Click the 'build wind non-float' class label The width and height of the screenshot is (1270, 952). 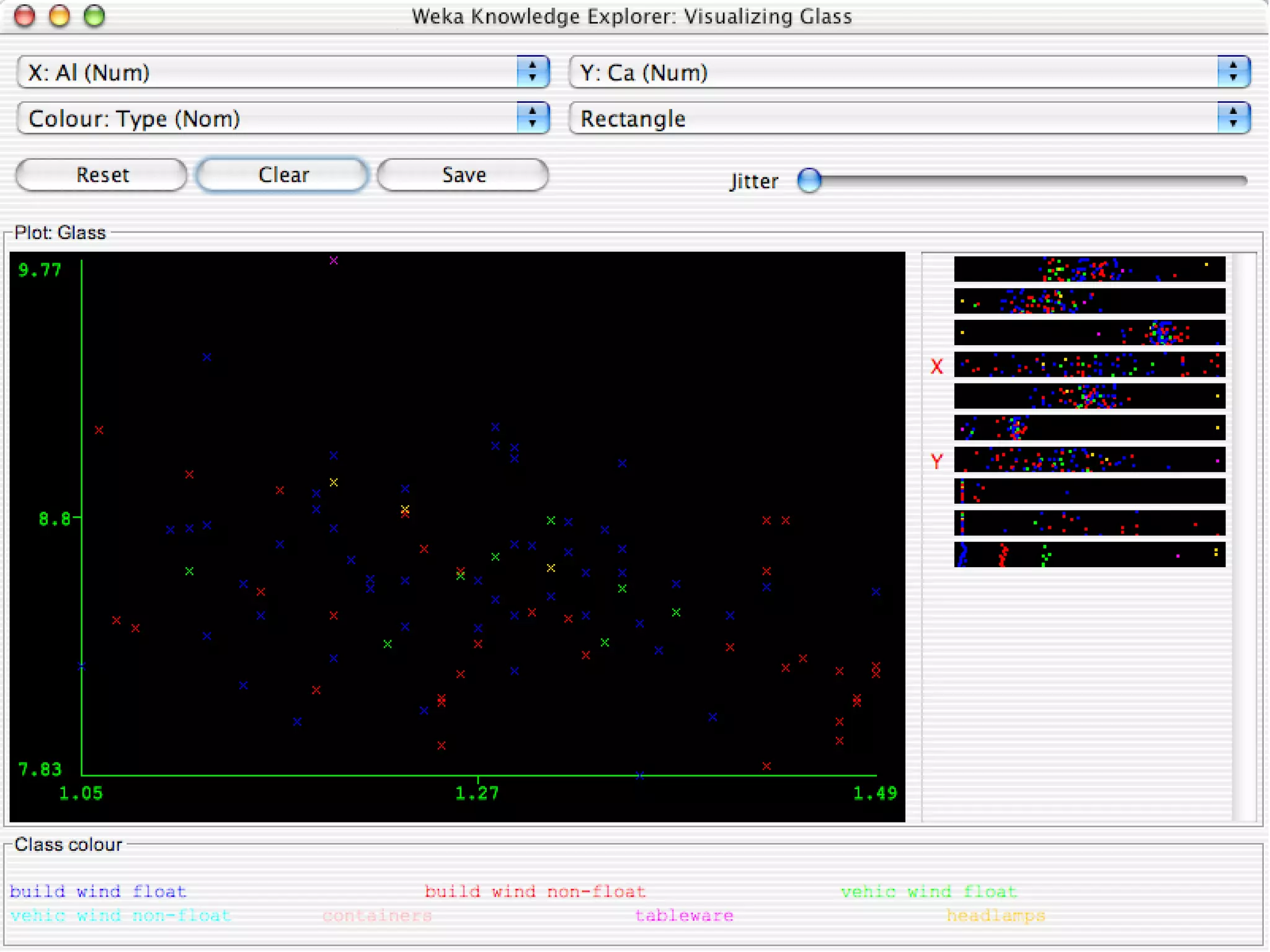535,891
